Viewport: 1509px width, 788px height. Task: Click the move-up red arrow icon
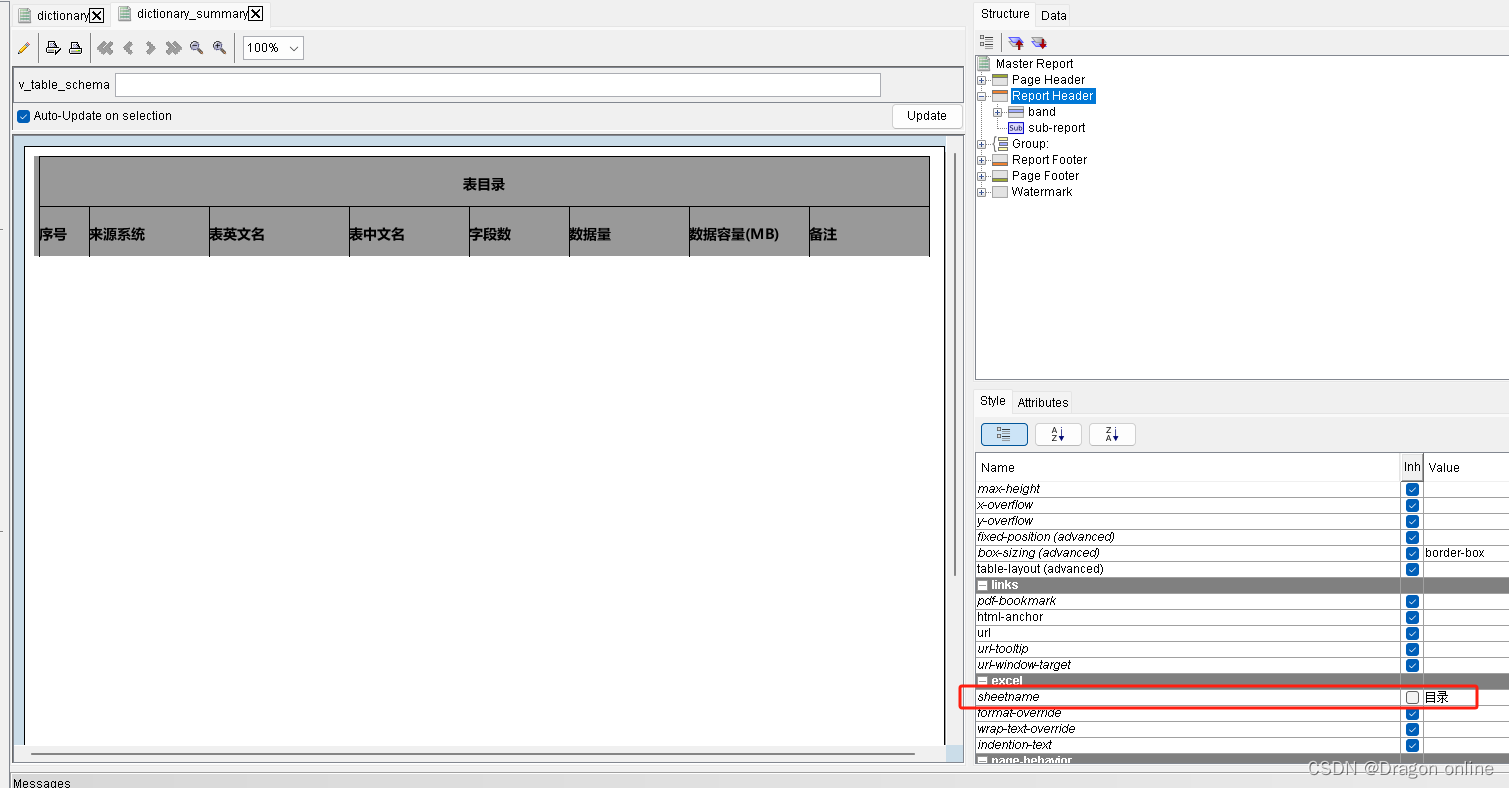coord(1016,42)
